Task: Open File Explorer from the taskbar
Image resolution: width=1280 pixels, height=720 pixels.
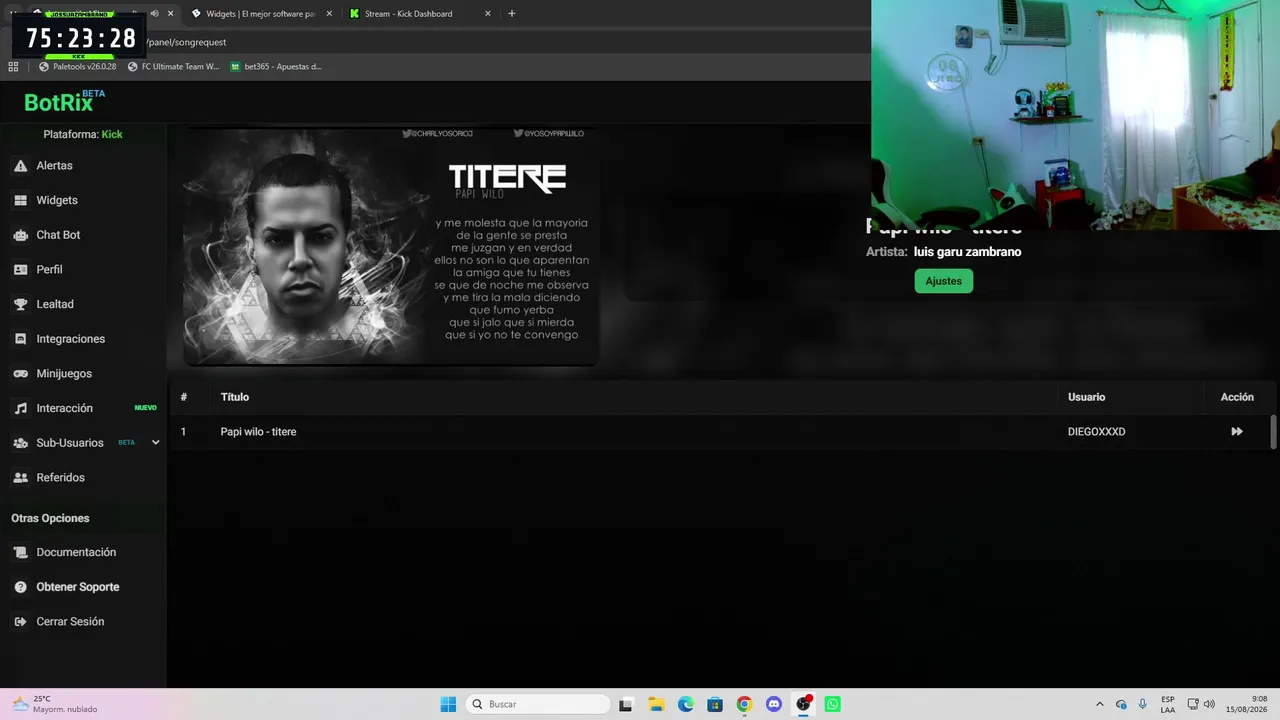Action: pos(656,704)
